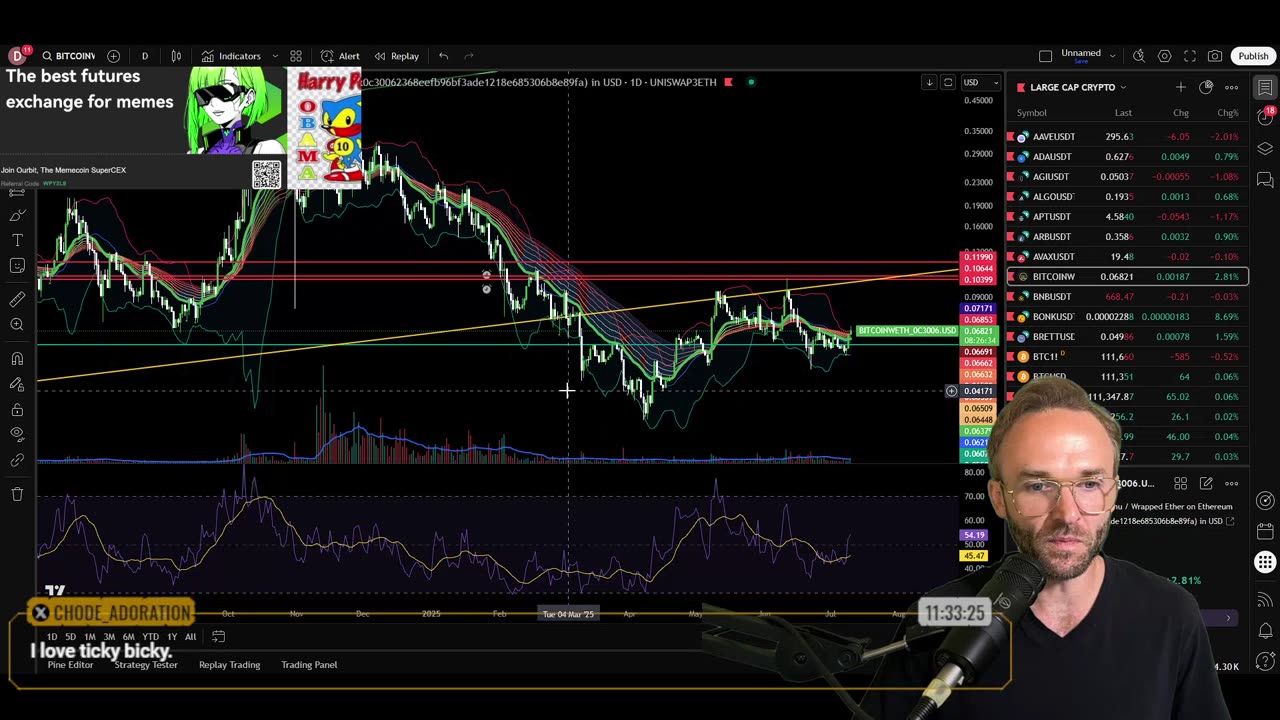
Task: Select APTUSDT in the watchlist
Action: [x=1128, y=216]
